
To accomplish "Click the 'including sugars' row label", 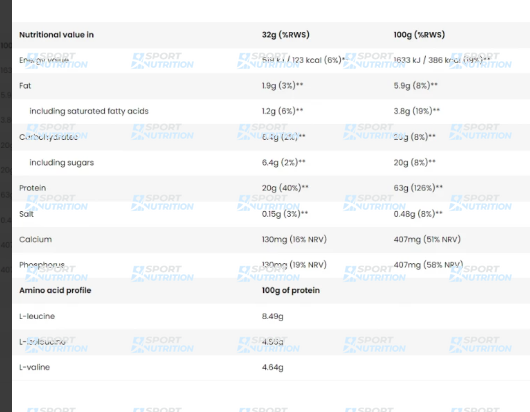I will [x=62, y=163].
